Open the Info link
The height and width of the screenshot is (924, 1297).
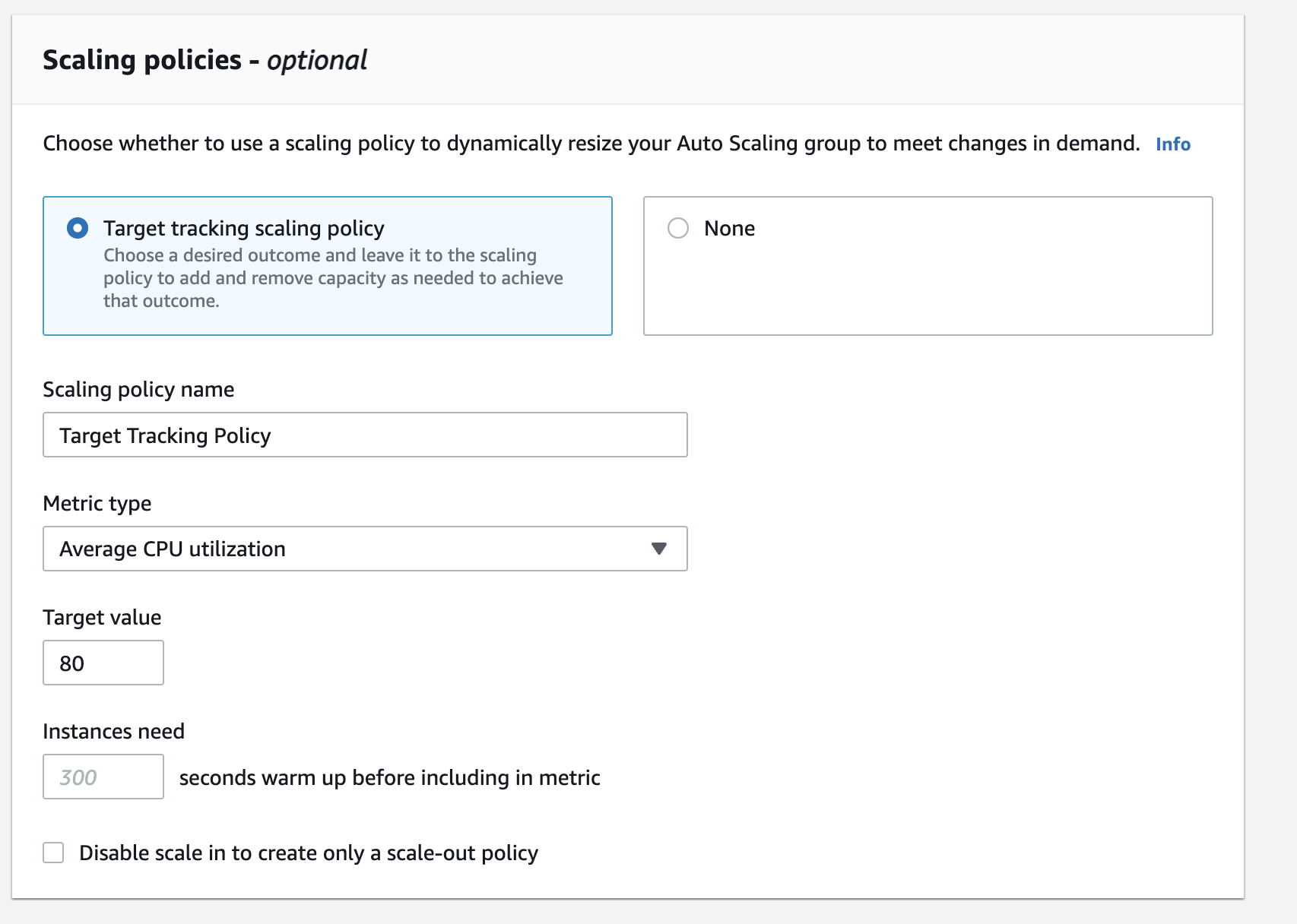[1172, 144]
